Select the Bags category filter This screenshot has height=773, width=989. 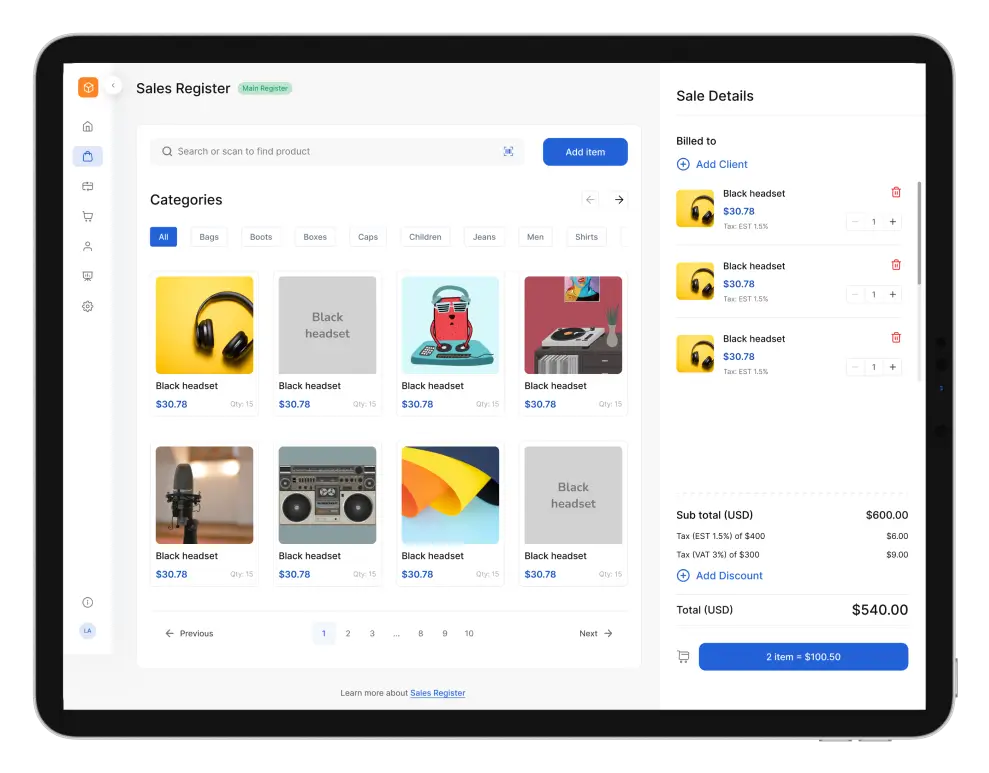pos(209,237)
